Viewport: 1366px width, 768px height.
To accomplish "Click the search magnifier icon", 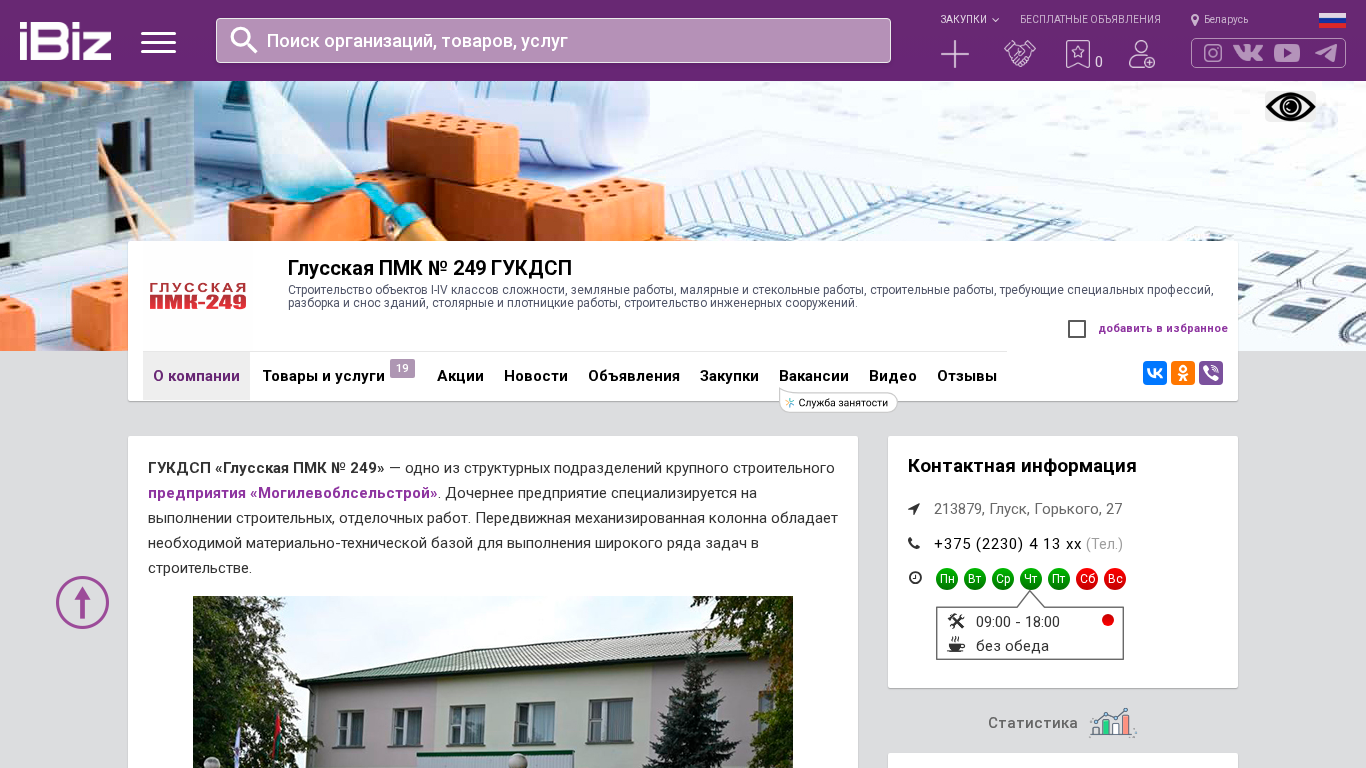I will 244,40.
